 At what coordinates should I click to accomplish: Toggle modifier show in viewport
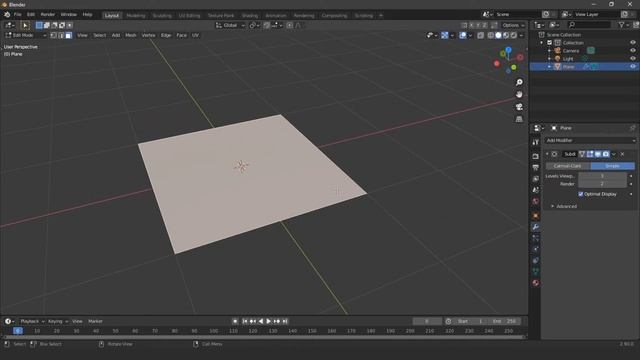point(598,154)
